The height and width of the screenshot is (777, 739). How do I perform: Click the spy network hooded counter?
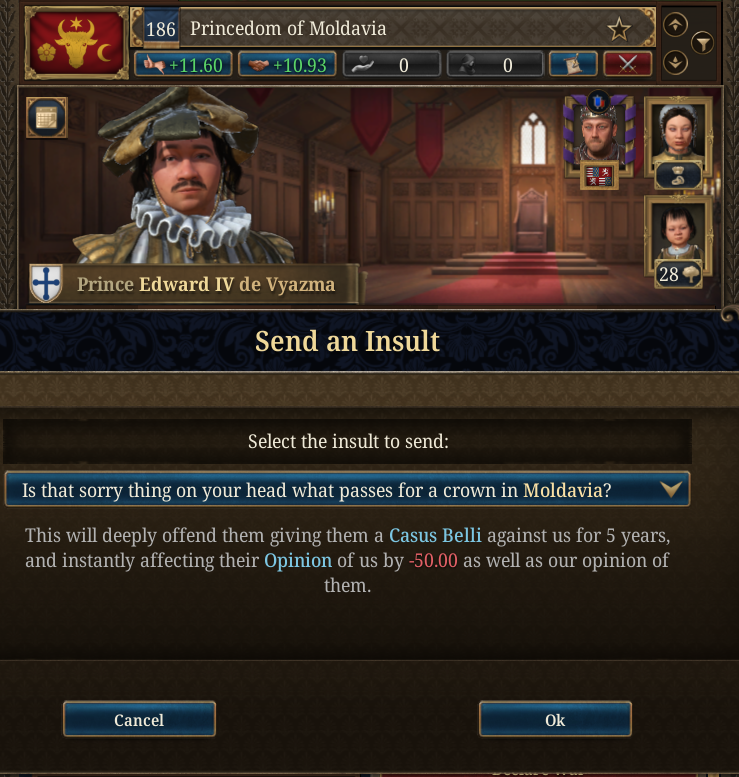coord(495,65)
